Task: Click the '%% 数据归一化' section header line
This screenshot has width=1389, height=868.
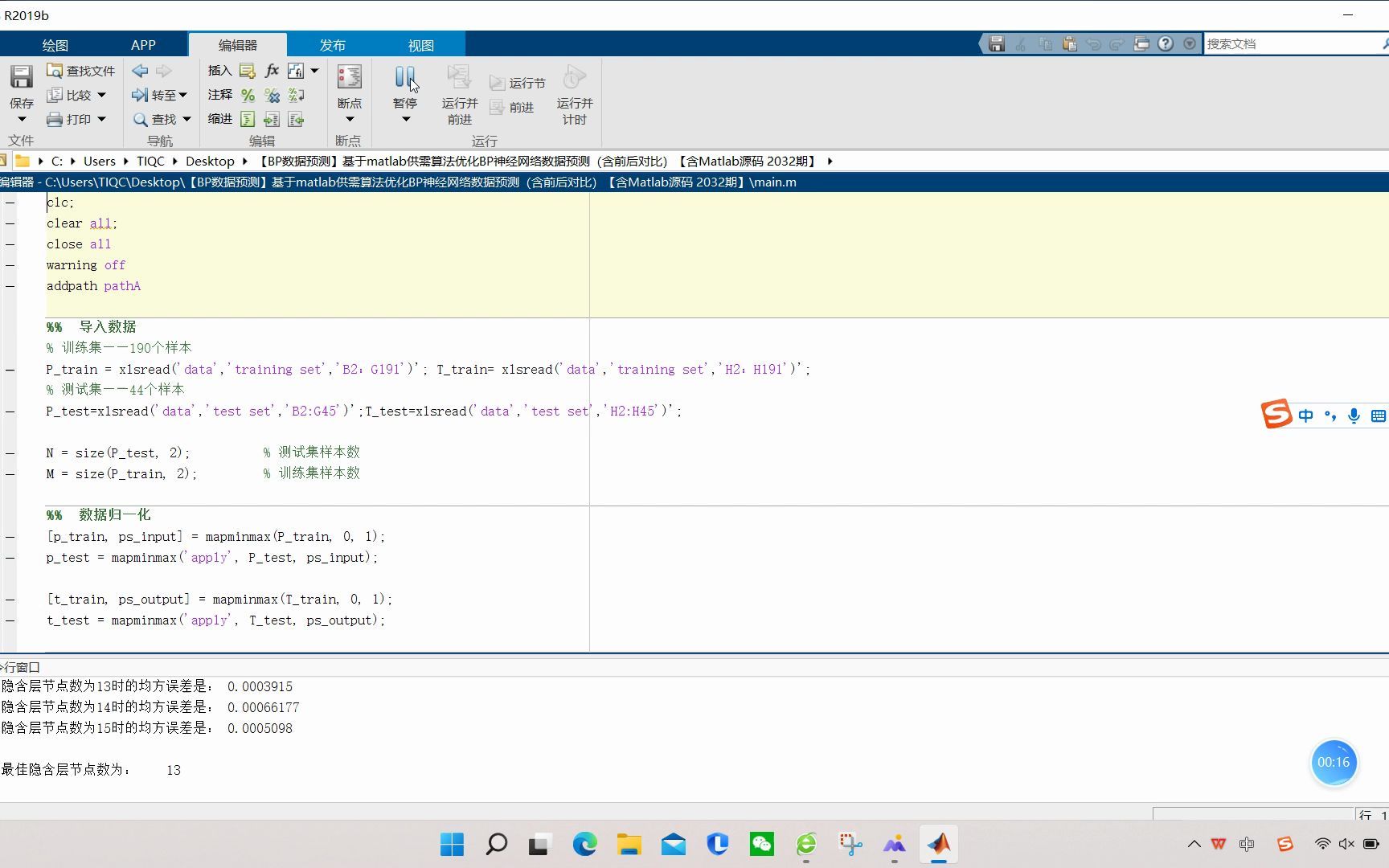Action: coord(98,515)
